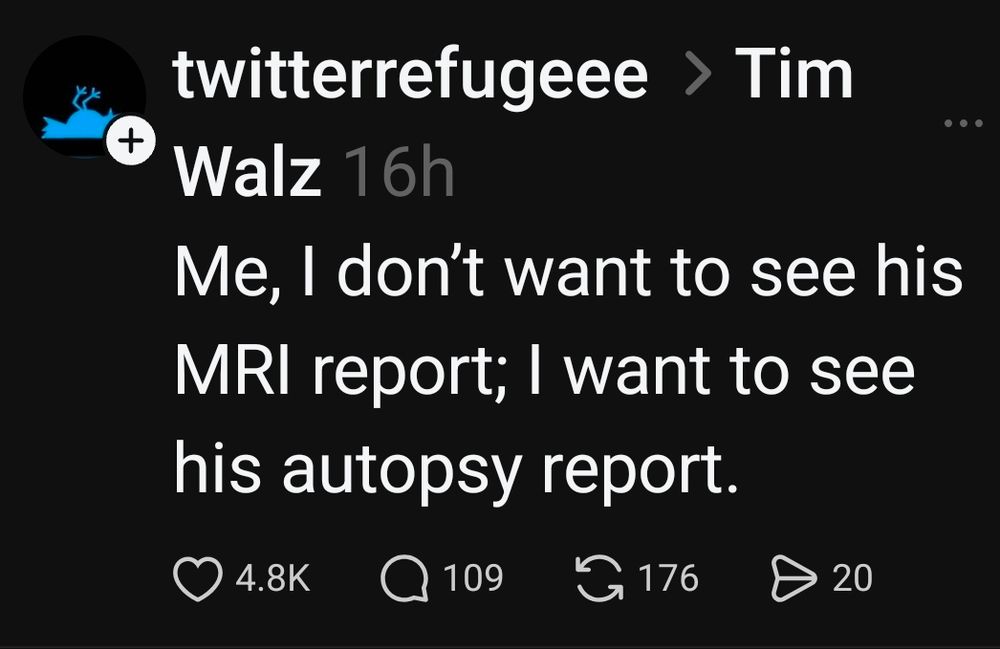This screenshot has height=649, width=1000.
Task: Share the post with the paper plane icon
Action: click(x=794, y=579)
